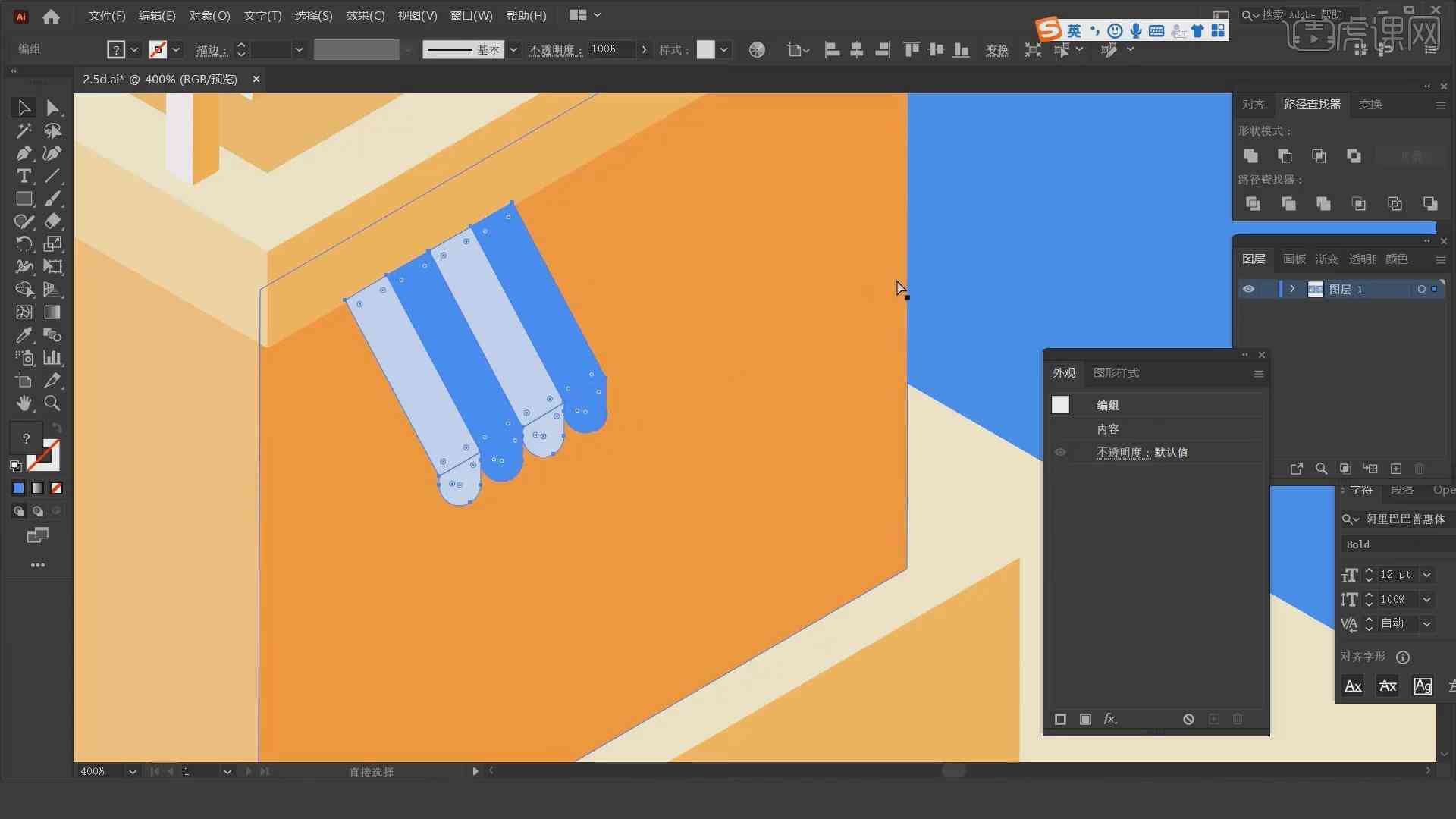Choose the Magic Wand tool
Image resolution: width=1456 pixels, height=819 pixels.
coord(24,130)
